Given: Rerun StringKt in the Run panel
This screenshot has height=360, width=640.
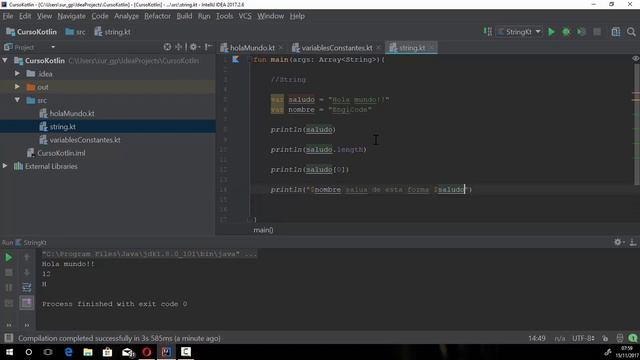Looking at the screenshot, I should pos(8,258).
